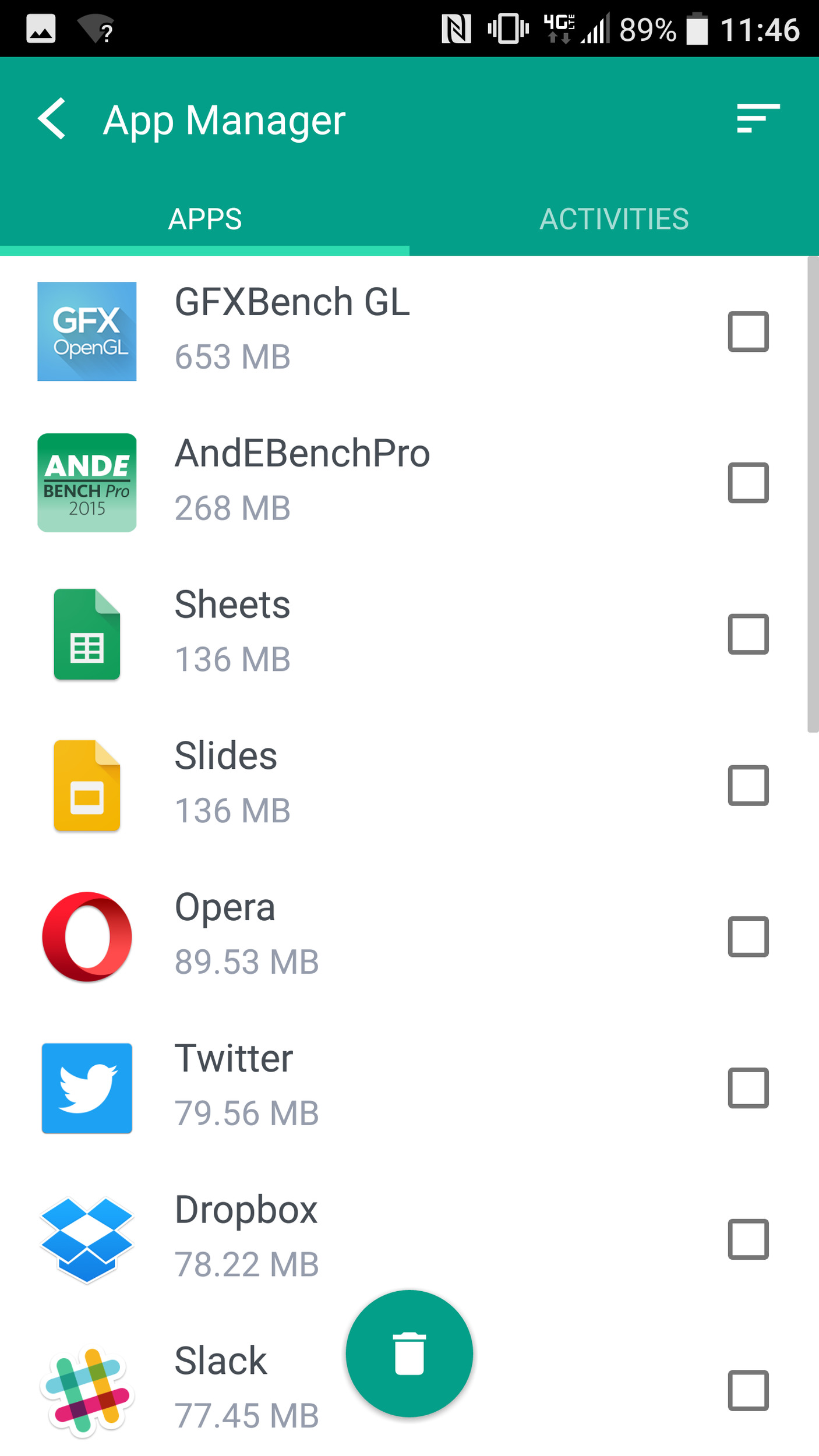
Task: Tap the Twitter bird app icon
Action: pos(87,1088)
